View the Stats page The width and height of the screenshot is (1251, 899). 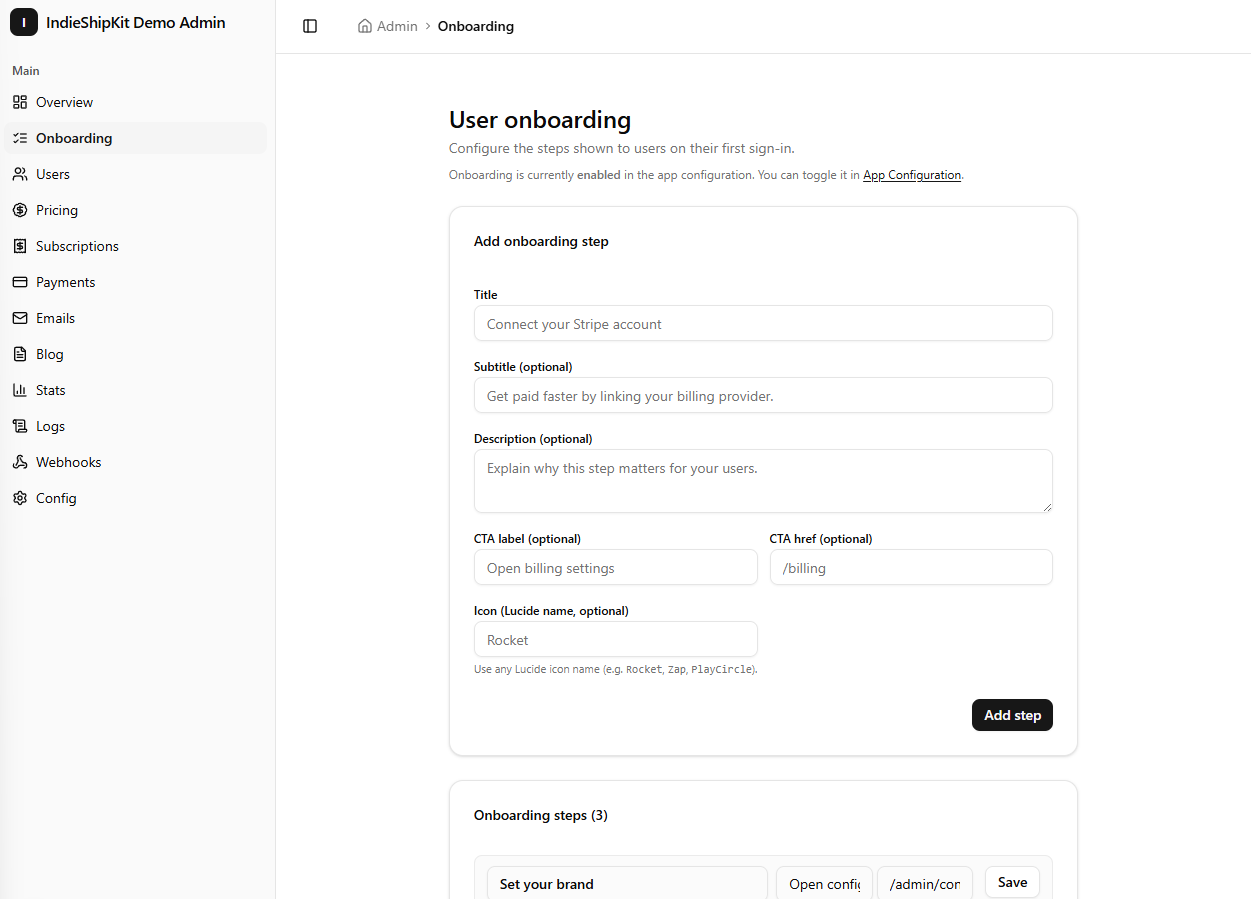click(136, 390)
